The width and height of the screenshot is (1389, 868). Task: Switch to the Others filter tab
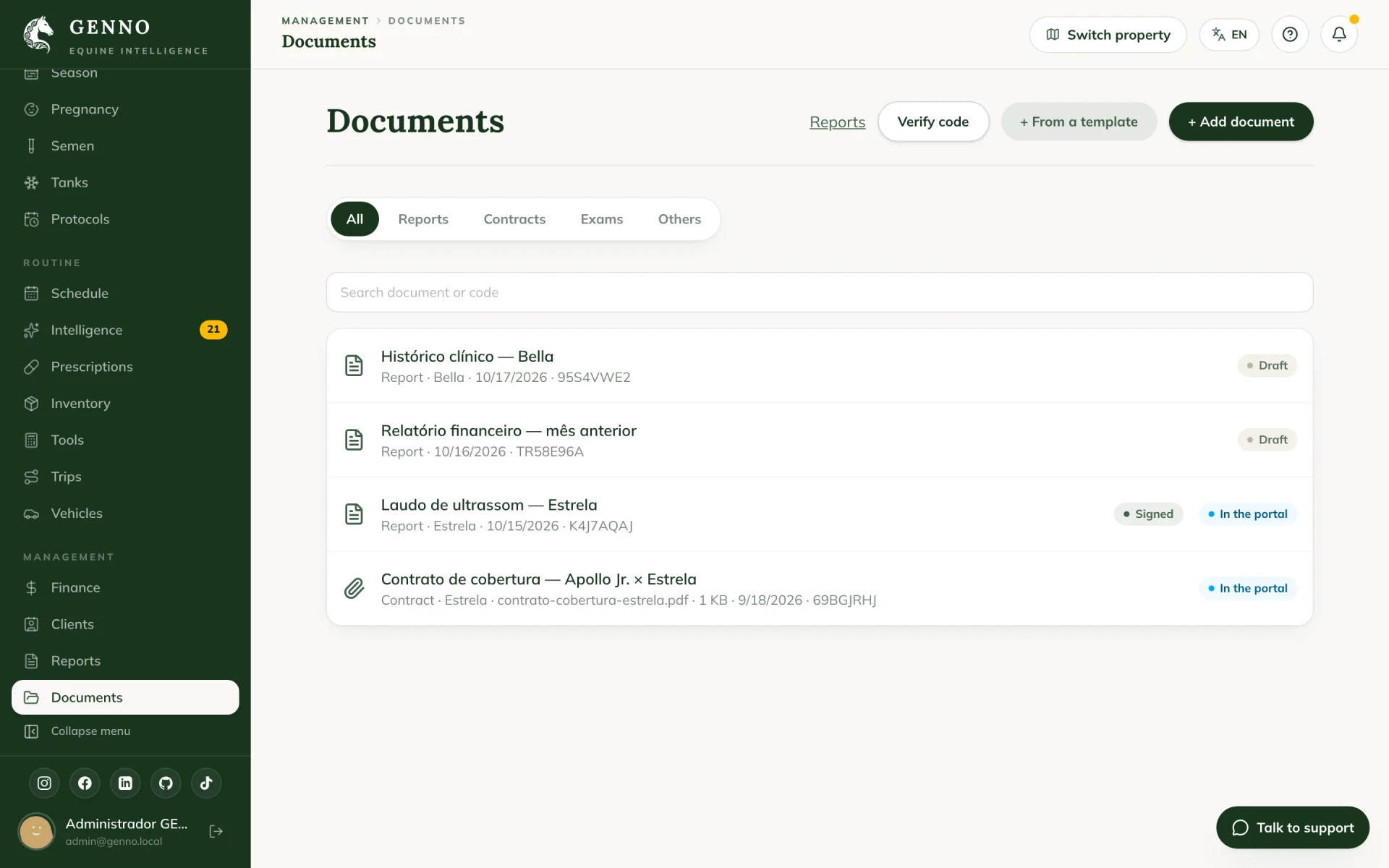tap(679, 218)
